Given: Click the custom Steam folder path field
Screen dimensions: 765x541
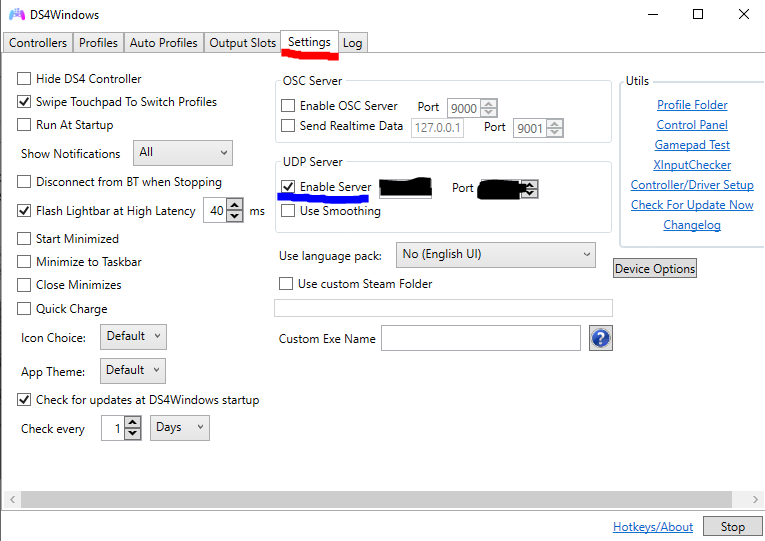Looking at the screenshot, I should pos(443,308).
